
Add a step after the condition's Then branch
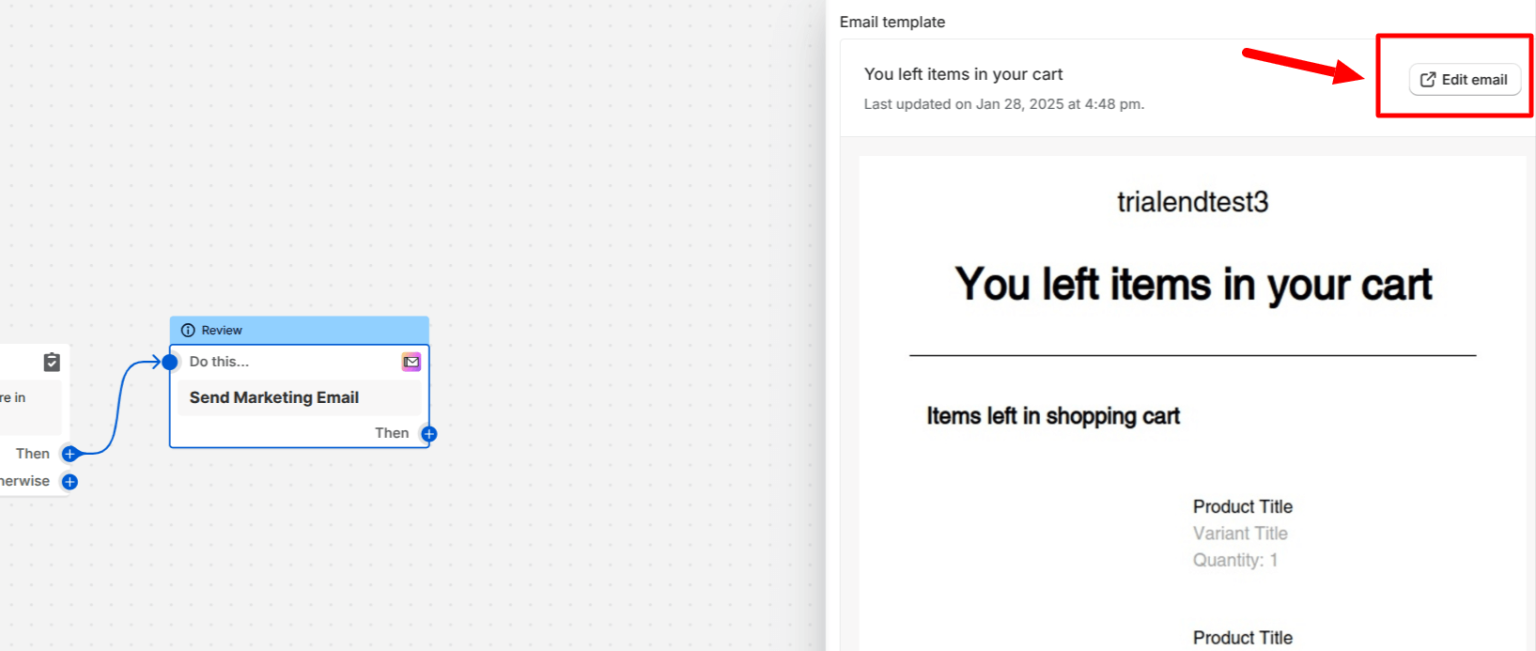coord(69,454)
